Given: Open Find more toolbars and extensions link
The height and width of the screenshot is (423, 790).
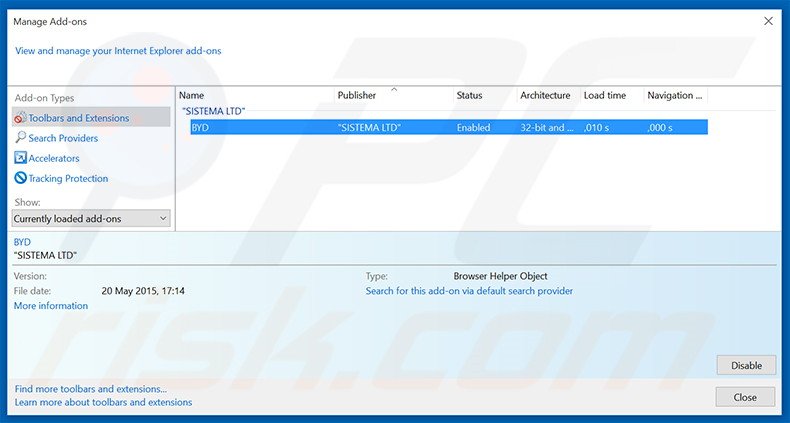Looking at the screenshot, I should pos(91,389).
